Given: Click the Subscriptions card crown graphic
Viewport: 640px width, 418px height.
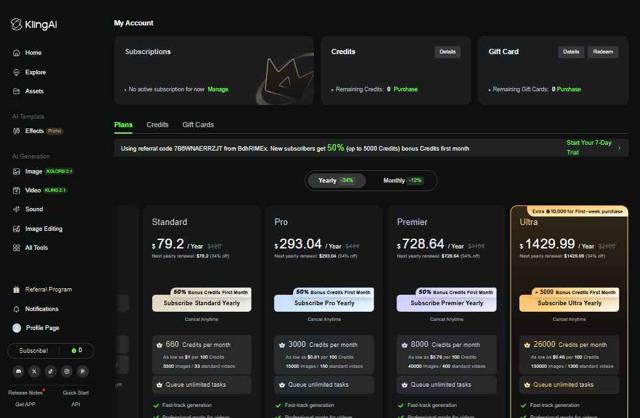Looking at the screenshot, I should click(x=286, y=79).
